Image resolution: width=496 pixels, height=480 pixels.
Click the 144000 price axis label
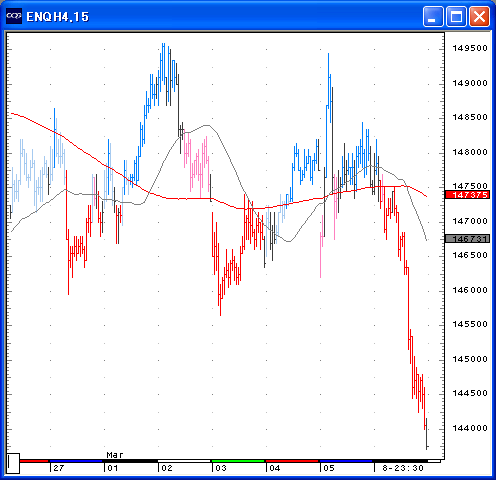pyautogui.click(x=470, y=428)
